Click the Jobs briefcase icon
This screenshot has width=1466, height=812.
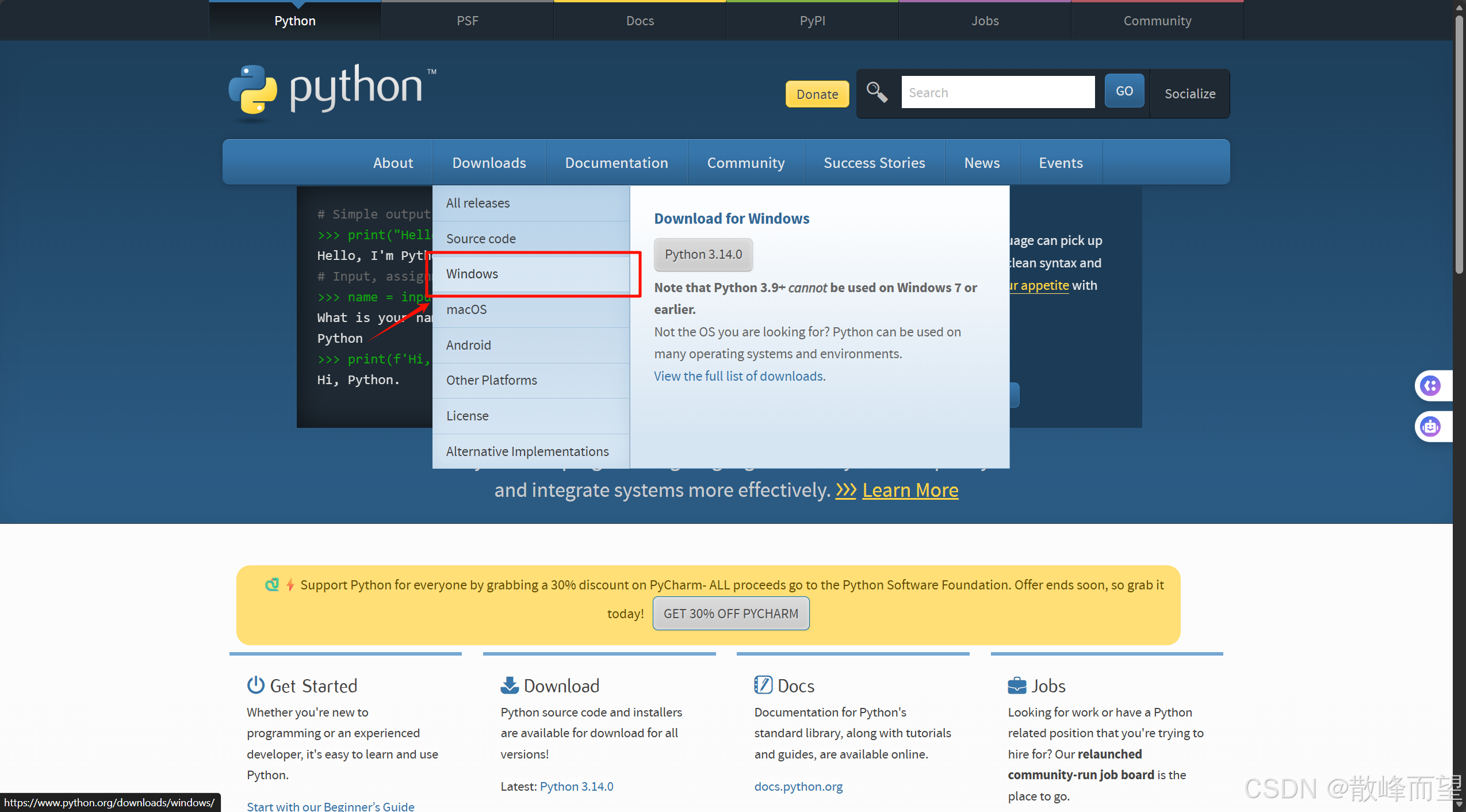click(1016, 685)
